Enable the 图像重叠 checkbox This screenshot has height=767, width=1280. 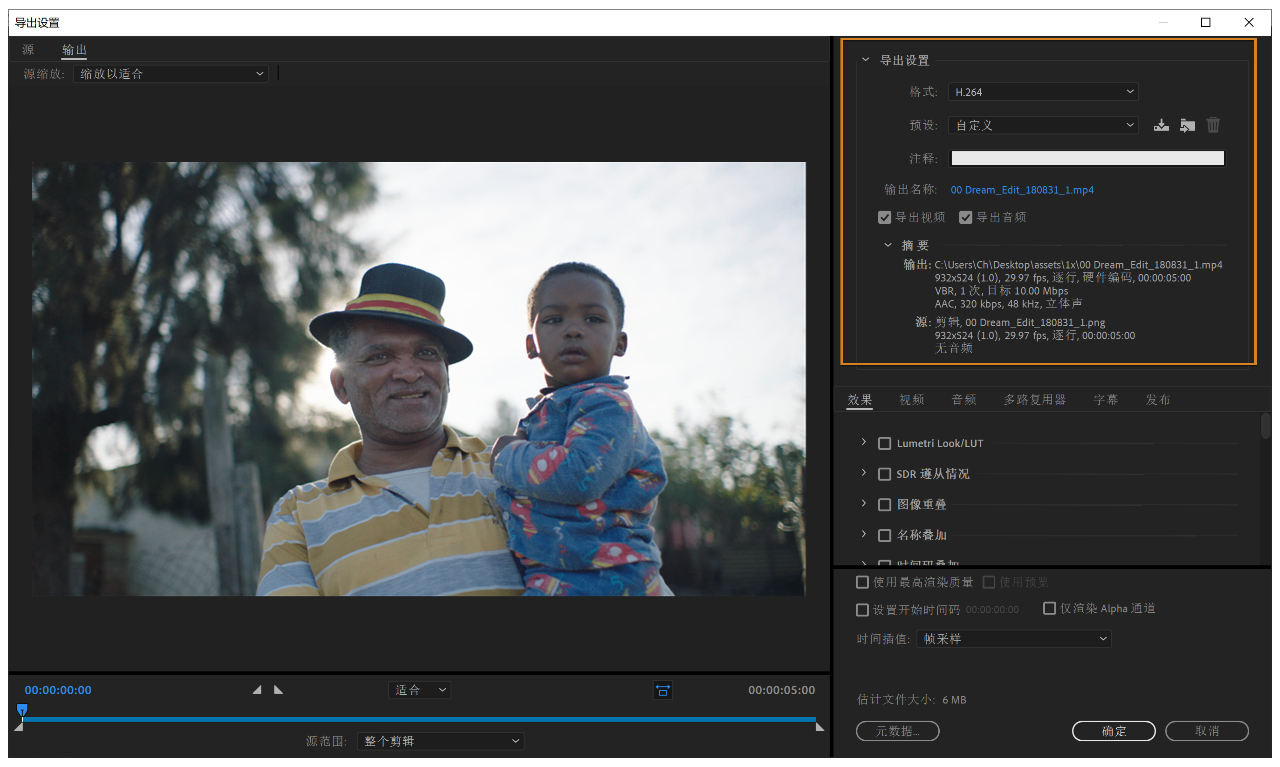point(884,505)
